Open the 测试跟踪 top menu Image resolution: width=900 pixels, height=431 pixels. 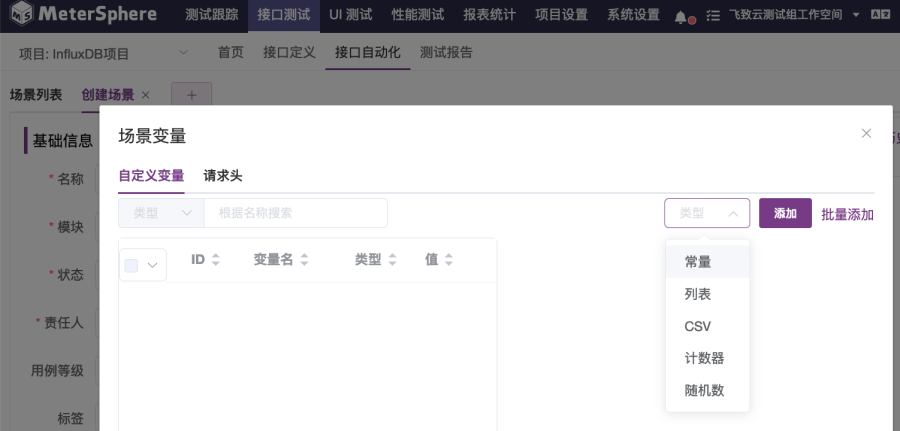(x=211, y=15)
